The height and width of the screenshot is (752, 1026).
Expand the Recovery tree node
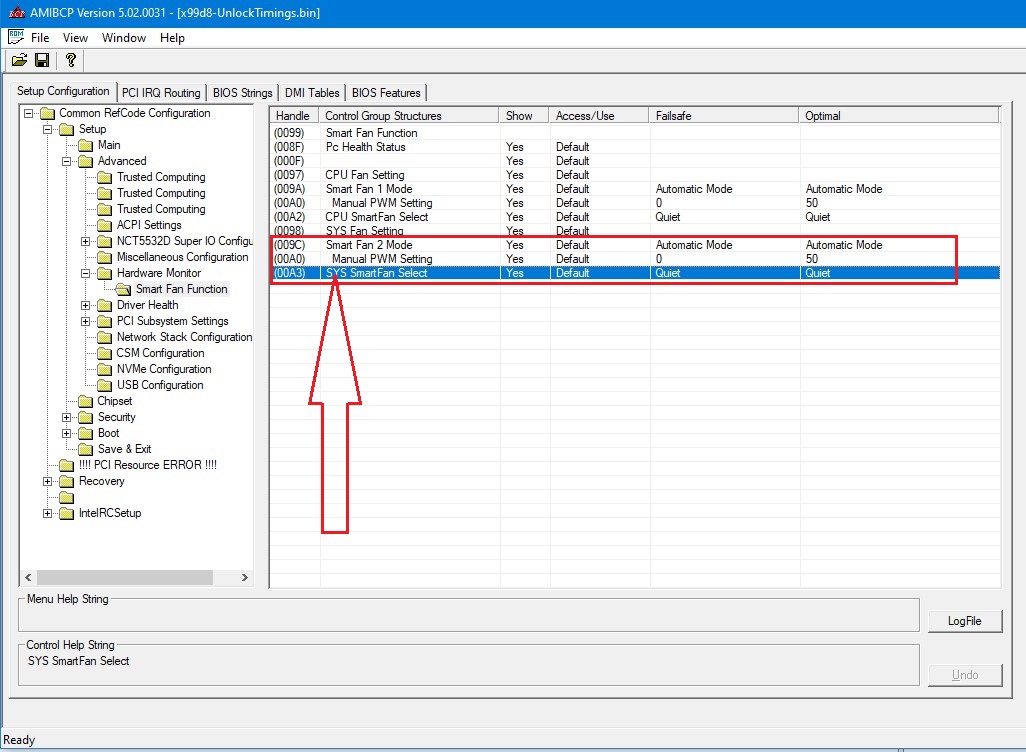pos(47,482)
